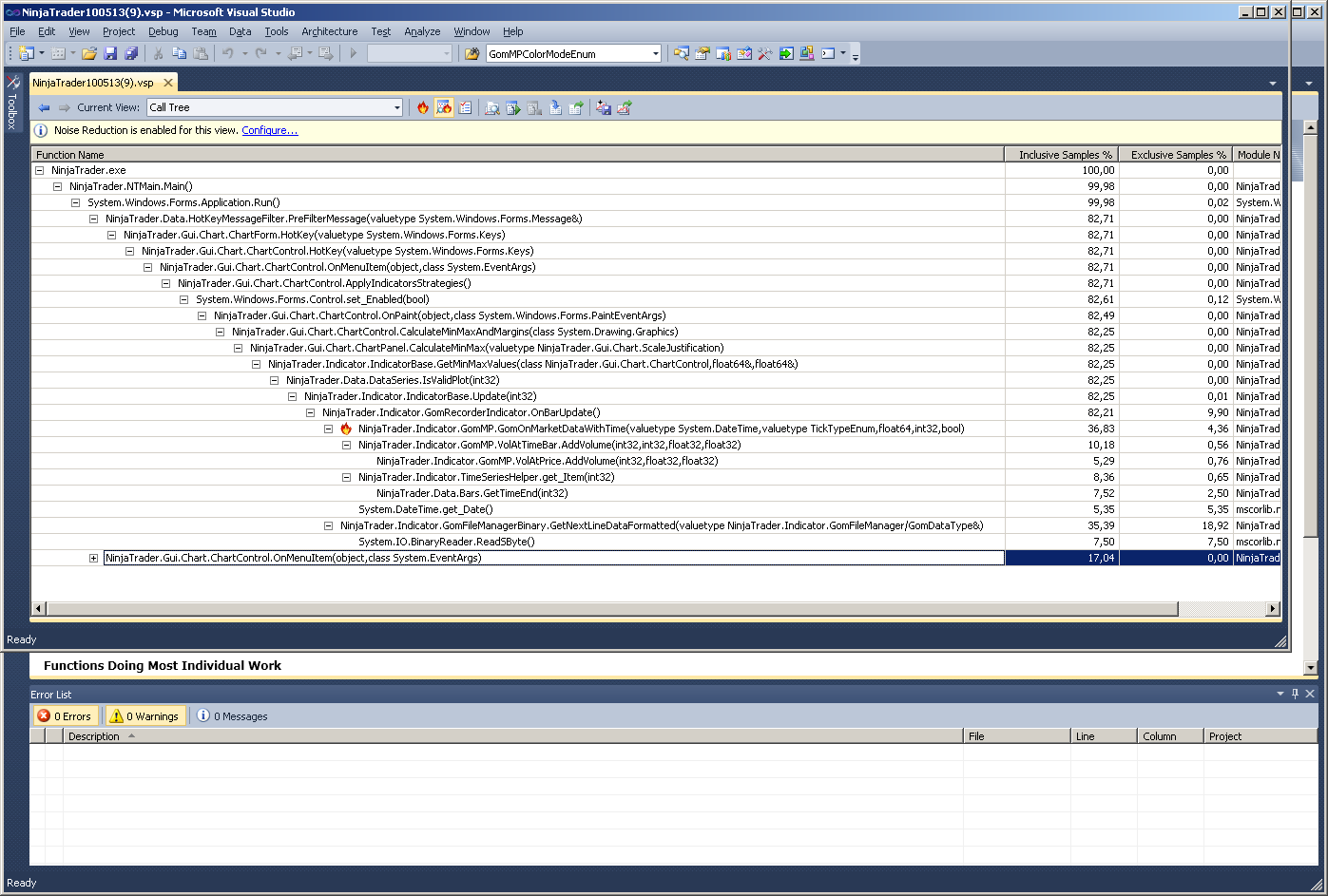Collapse the NinjaTrader.exe tree node
The height and width of the screenshot is (896, 1328).
coord(40,171)
